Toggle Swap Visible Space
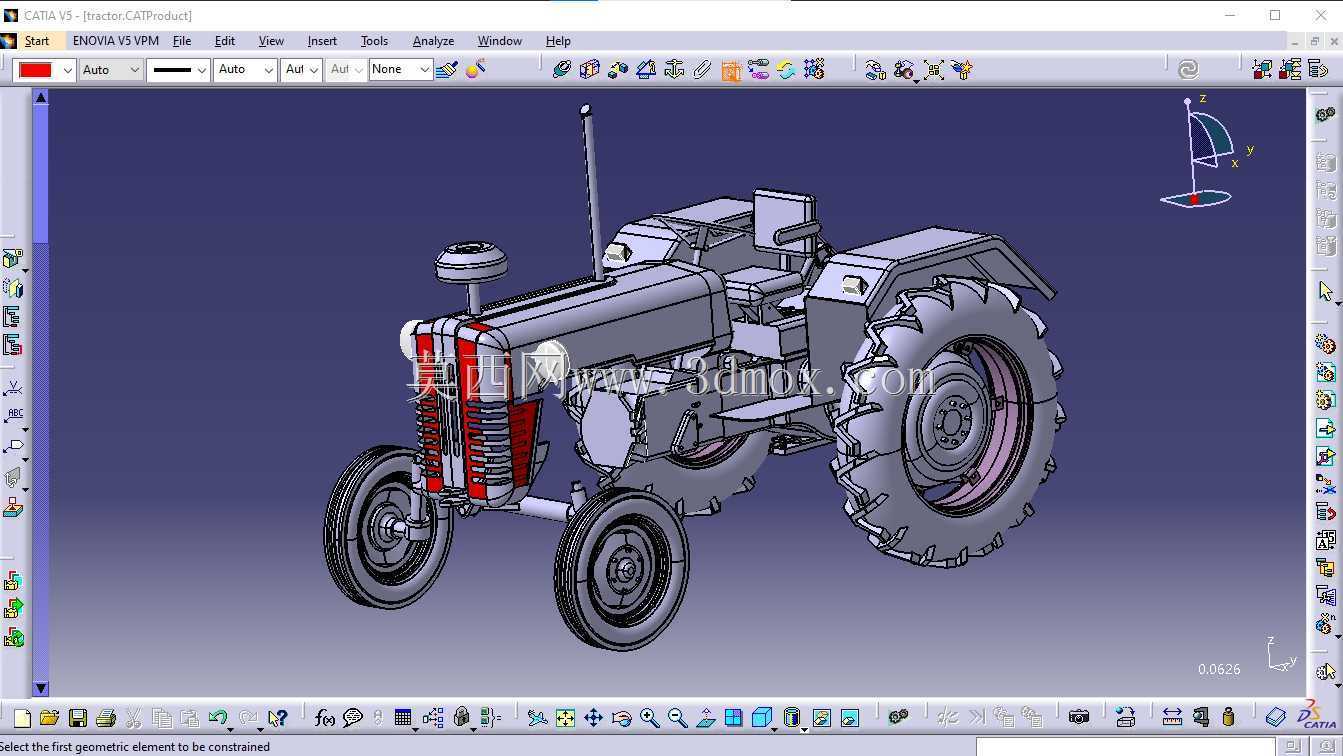The width and height of the screenshot is (1343, 756). click(849, 717)
